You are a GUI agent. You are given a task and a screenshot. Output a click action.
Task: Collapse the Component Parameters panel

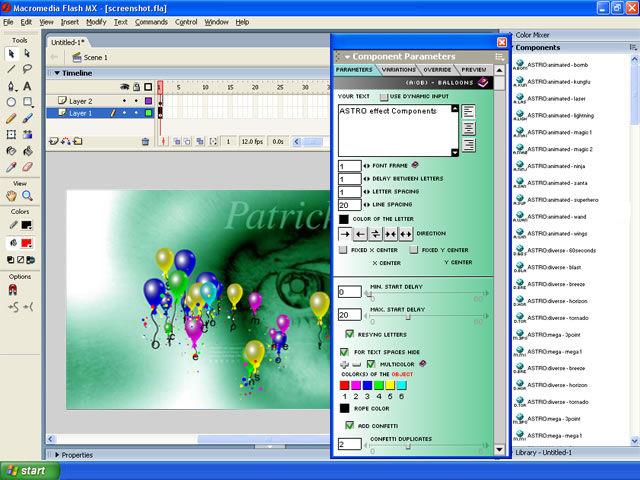click(x=347, y=57)
